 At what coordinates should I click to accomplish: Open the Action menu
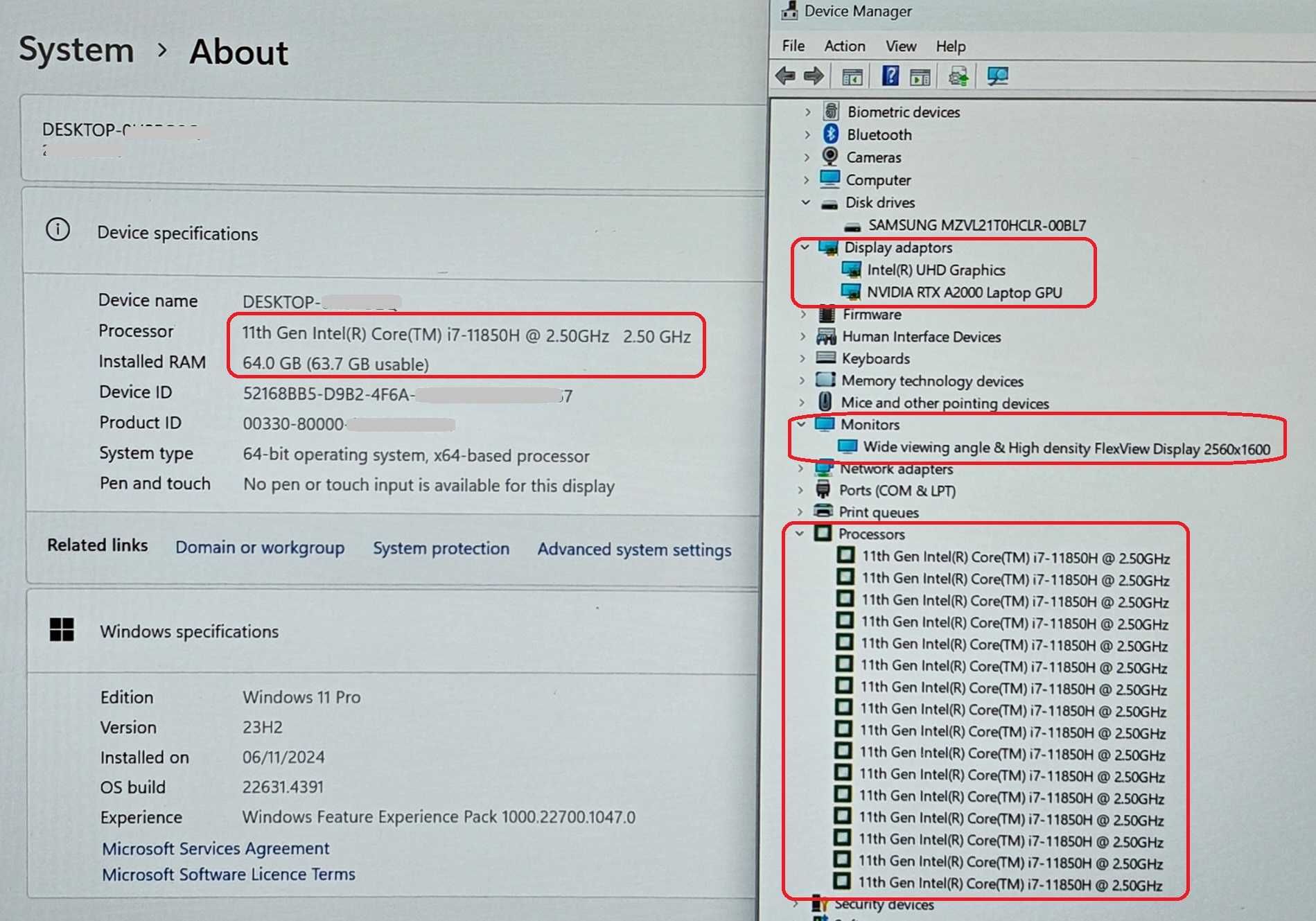845,46
